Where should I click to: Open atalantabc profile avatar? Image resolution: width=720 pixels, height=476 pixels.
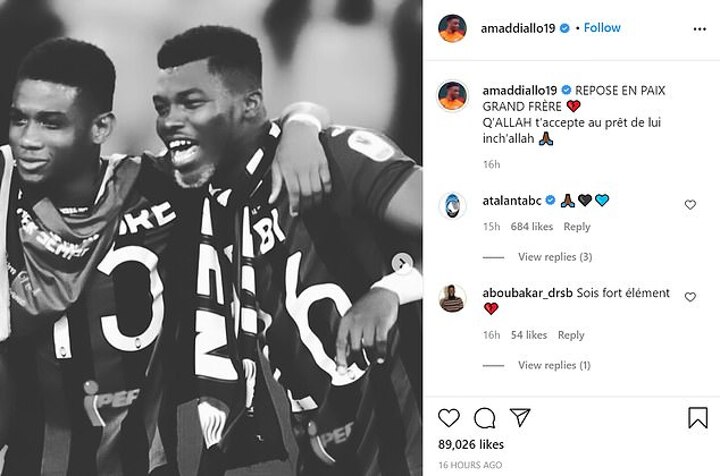pos(452,206)
